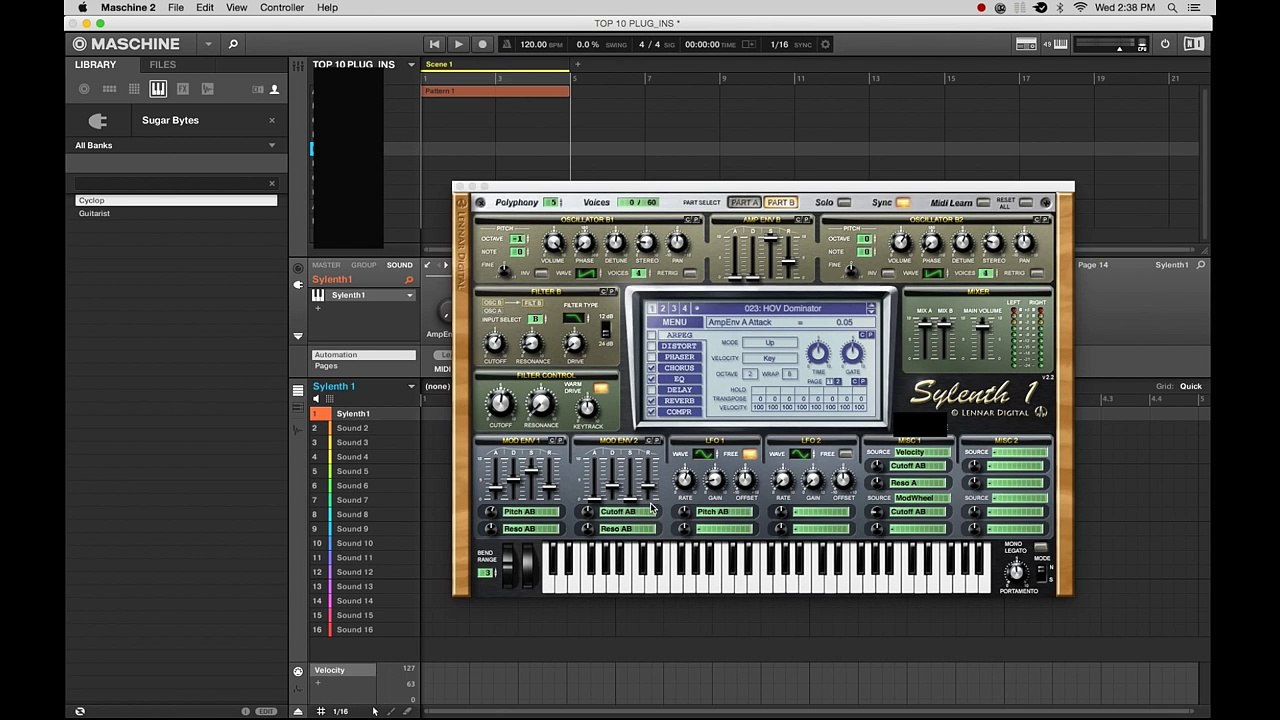1280x720 pixels.
Task: Switch to the FILES browser tab
Action: tap(162, 65)
